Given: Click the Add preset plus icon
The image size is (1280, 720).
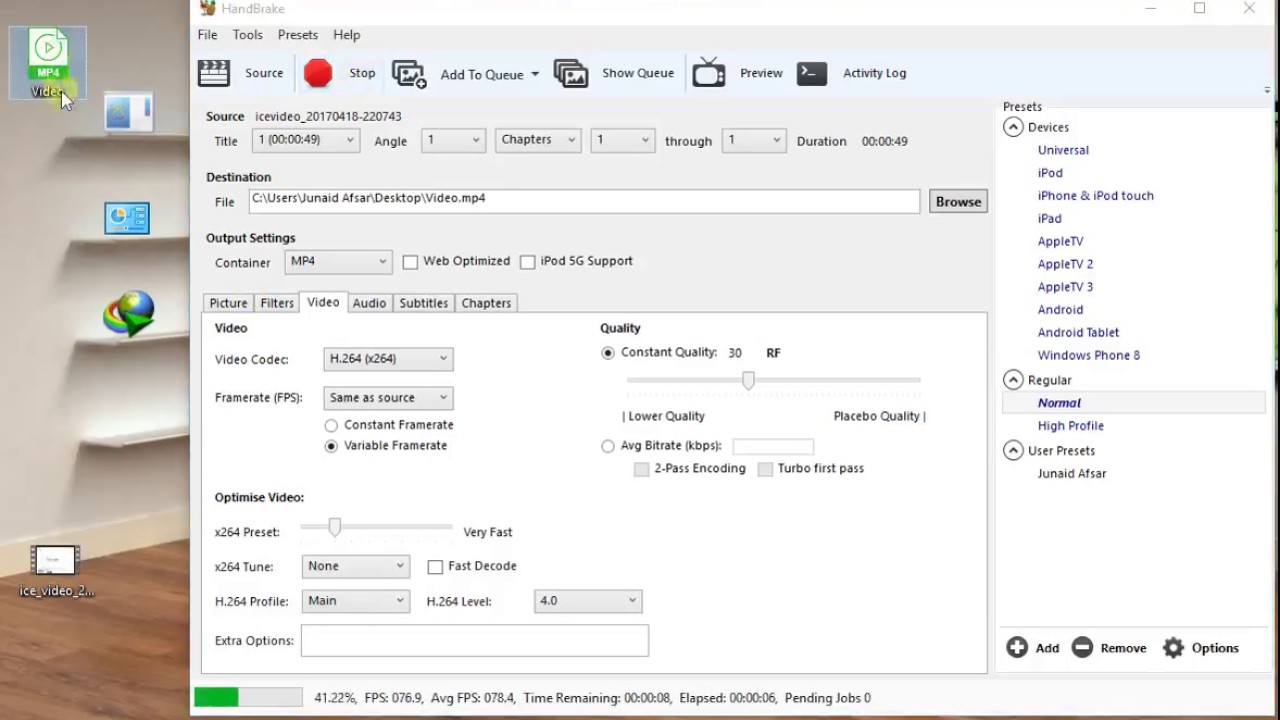Looking at the screenshot, I should (1017, 647).
